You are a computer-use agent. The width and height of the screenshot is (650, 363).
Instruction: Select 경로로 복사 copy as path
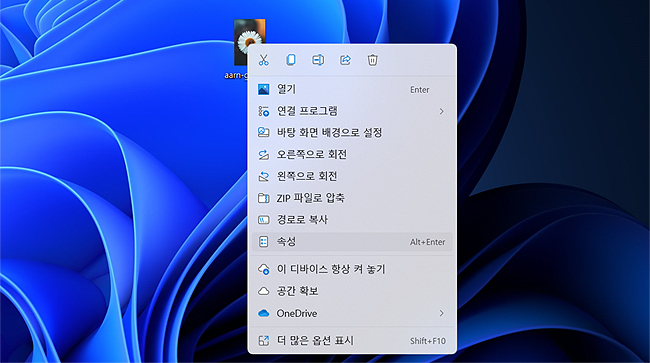(352, 220)
